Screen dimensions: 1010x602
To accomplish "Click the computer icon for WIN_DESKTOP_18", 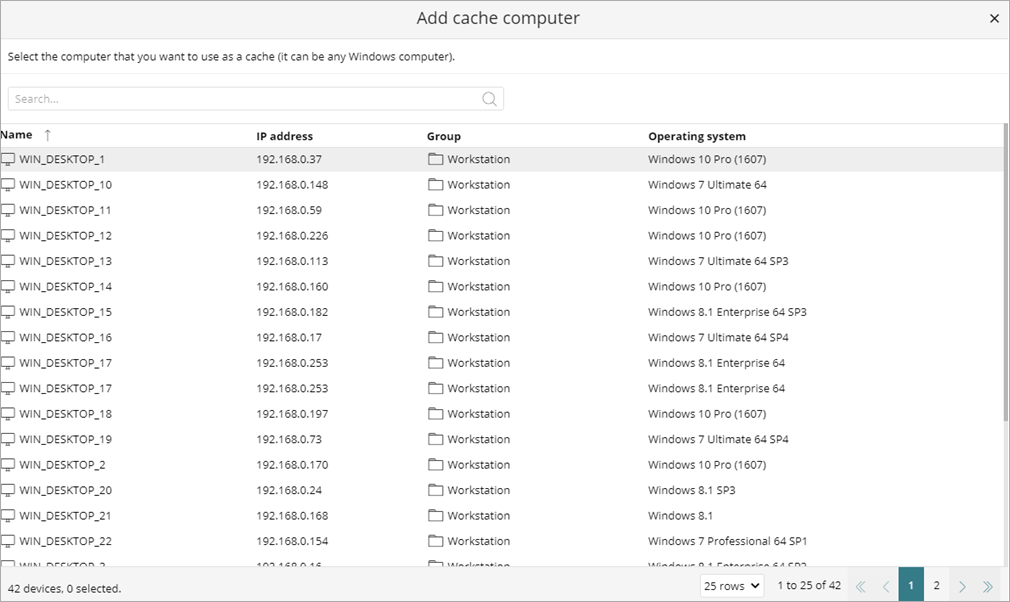I will [x=9, y=413].
